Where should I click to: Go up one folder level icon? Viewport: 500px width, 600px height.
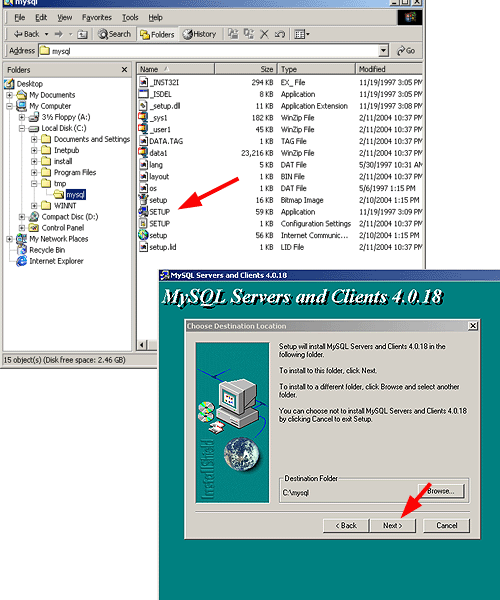point(82,34)
